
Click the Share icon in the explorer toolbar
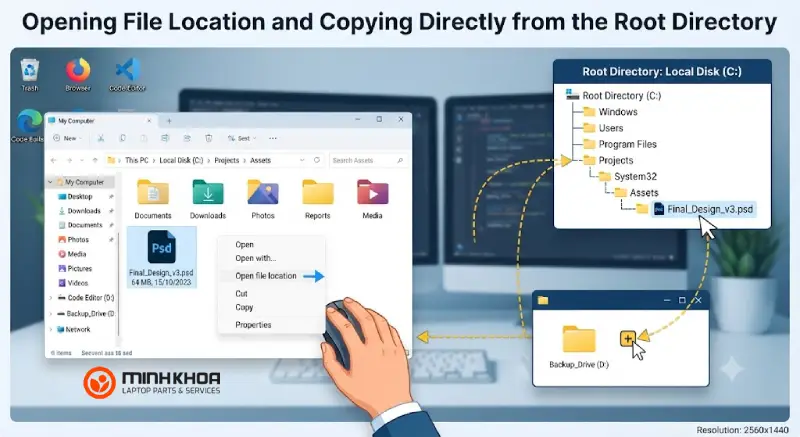coord(187,138)
